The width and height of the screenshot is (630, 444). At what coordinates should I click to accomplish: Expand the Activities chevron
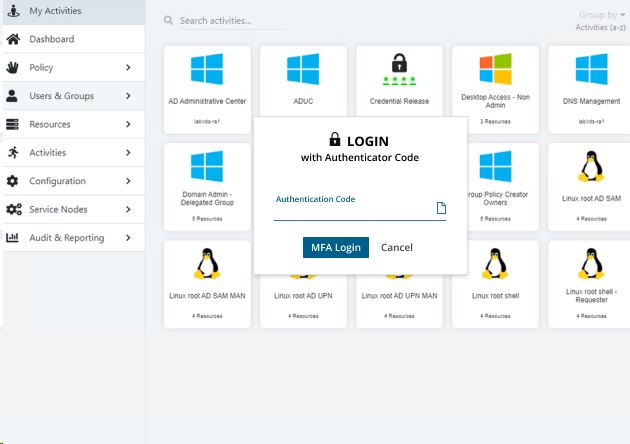click(128, 153)
